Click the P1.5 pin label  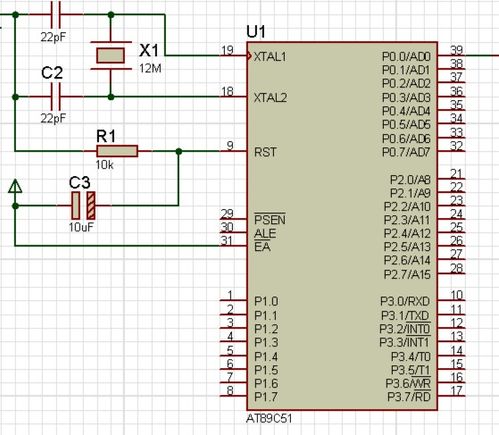[266, 370]
